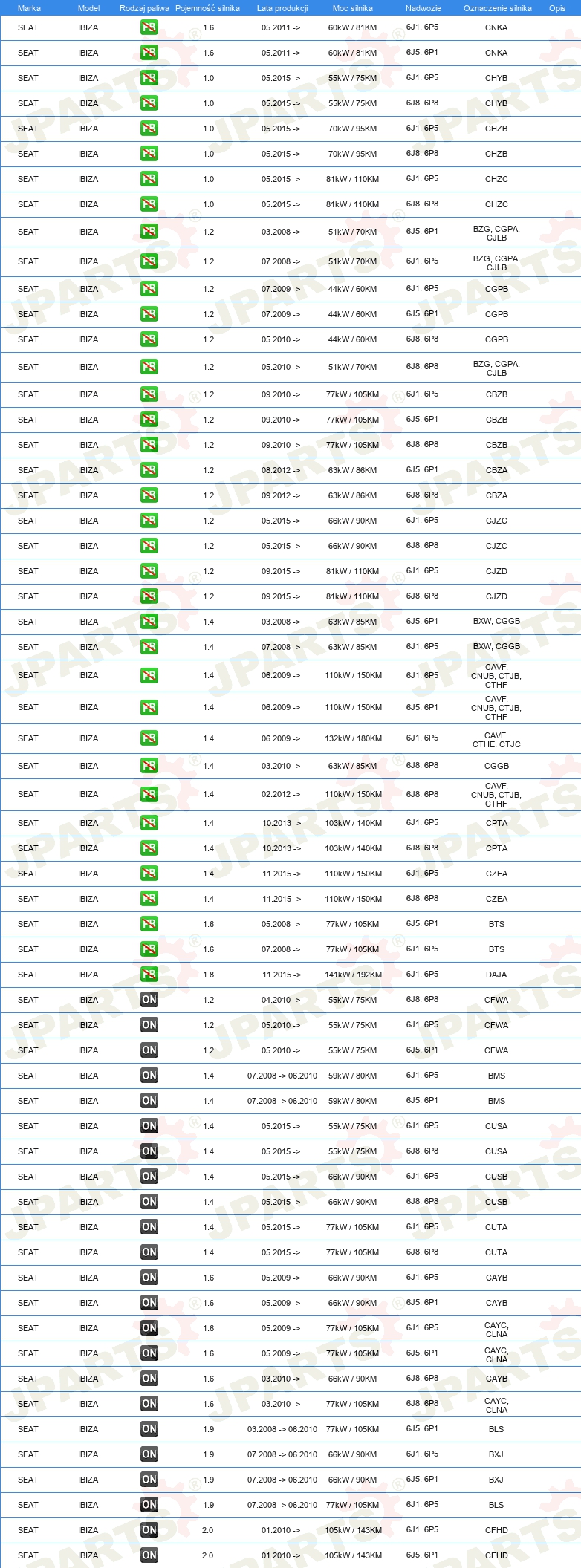Select the ON icon in the BXJ 6J1, 6P5 row
Viewport: 581px width, 1568px height.
(x=149, y=1454)
